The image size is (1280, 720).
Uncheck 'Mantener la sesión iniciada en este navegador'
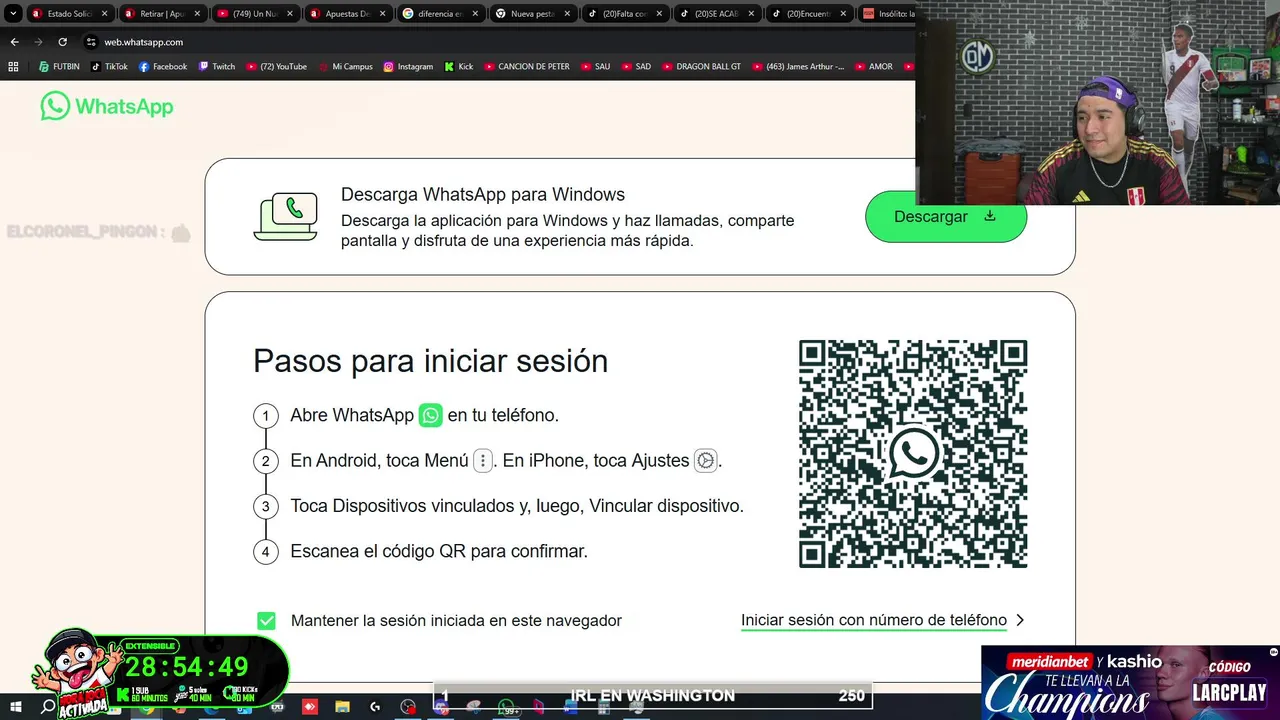[x=266, y=621]
